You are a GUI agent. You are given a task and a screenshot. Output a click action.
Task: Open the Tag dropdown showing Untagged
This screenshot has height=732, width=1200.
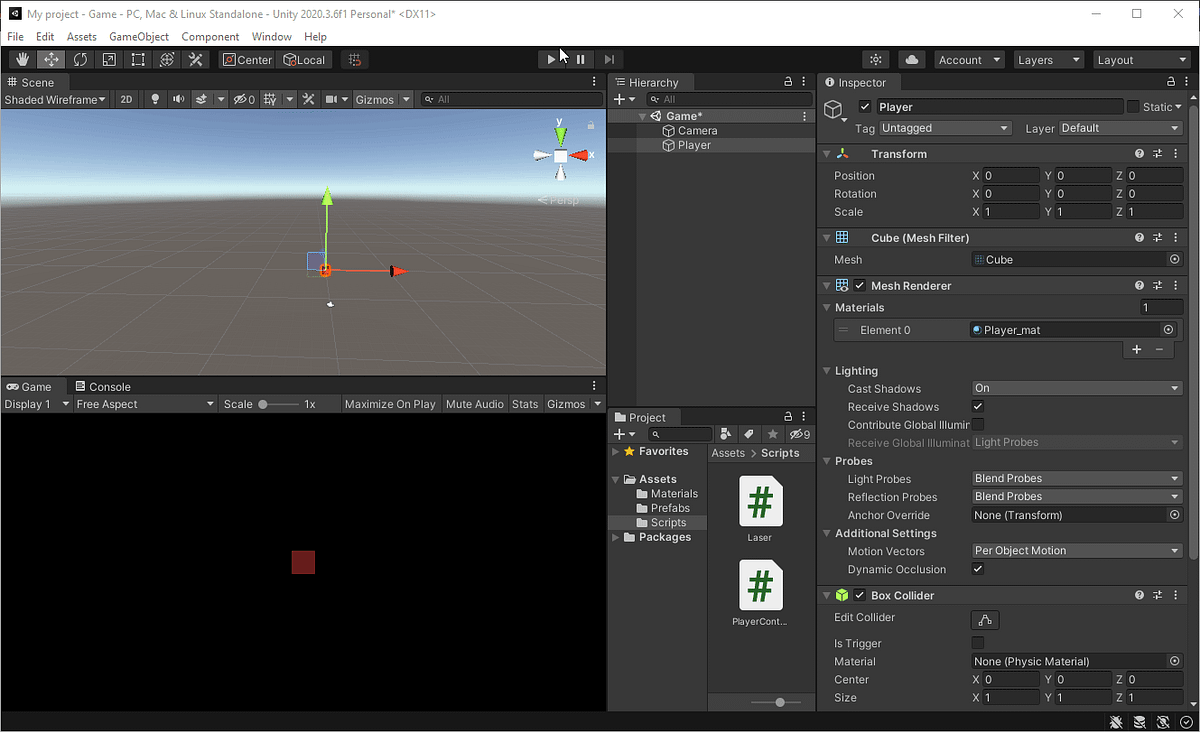(944, 128)
